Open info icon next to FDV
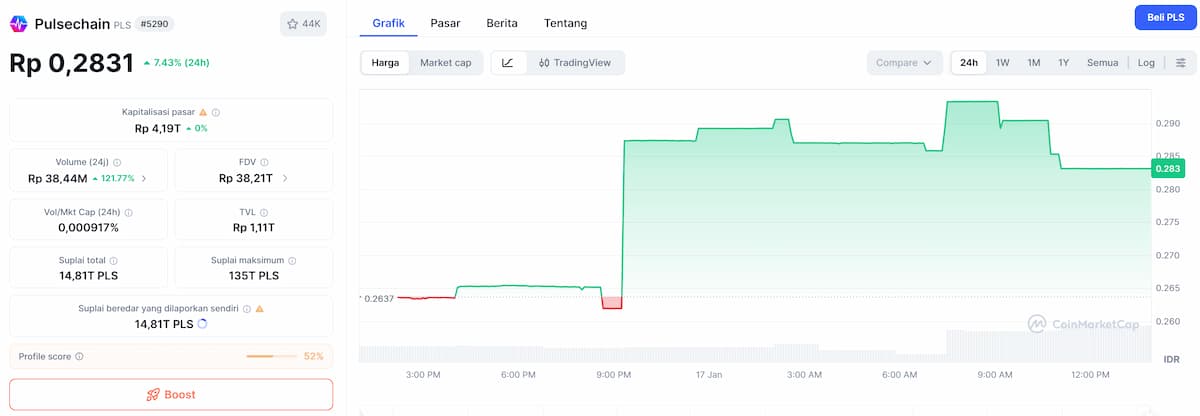 tap(266, 162)
